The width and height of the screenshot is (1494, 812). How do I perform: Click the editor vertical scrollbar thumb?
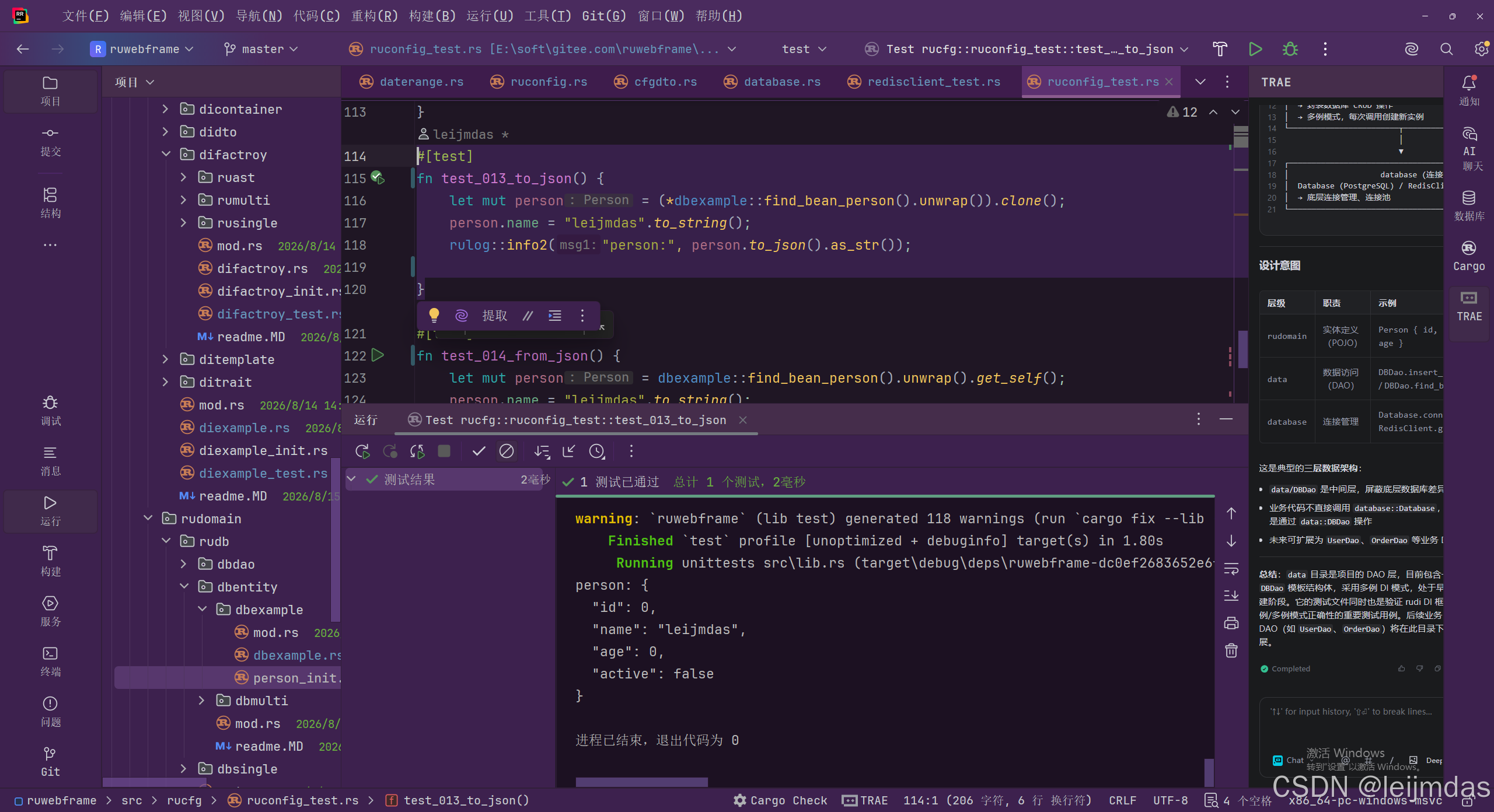[1243, 349]
